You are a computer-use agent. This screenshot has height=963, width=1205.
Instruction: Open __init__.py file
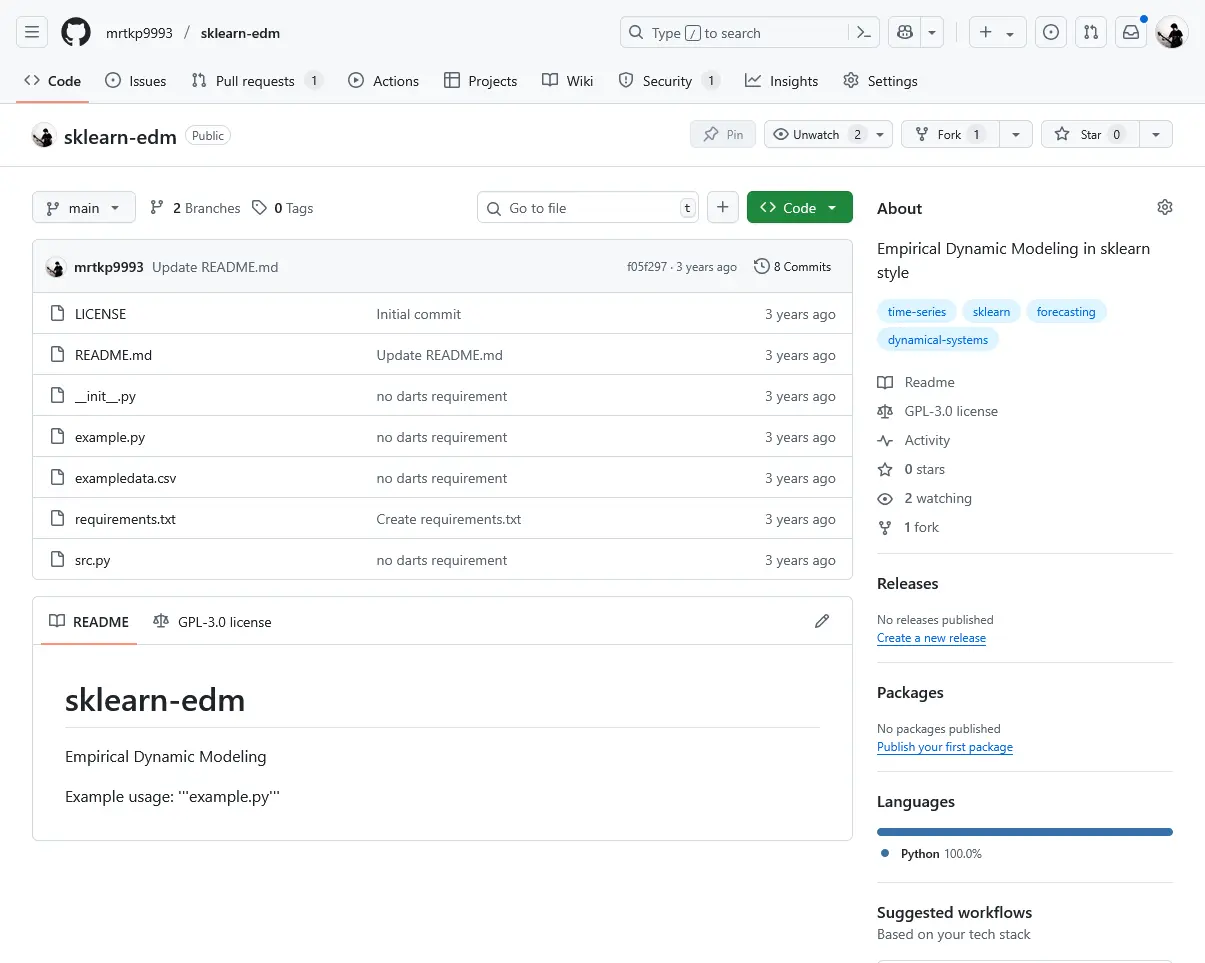click(x=105, y=396)
